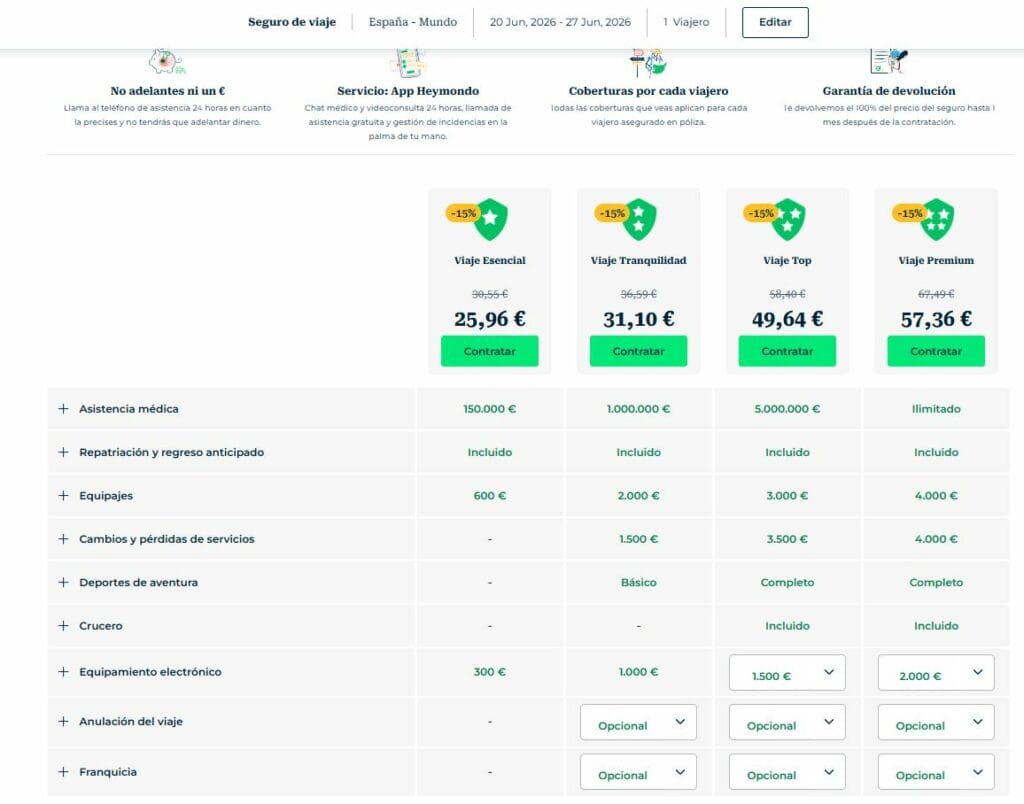Open Franquicia dropdown for Viaje Top
The width and height of the screenshot is (1024, 804).
[787, 772]
